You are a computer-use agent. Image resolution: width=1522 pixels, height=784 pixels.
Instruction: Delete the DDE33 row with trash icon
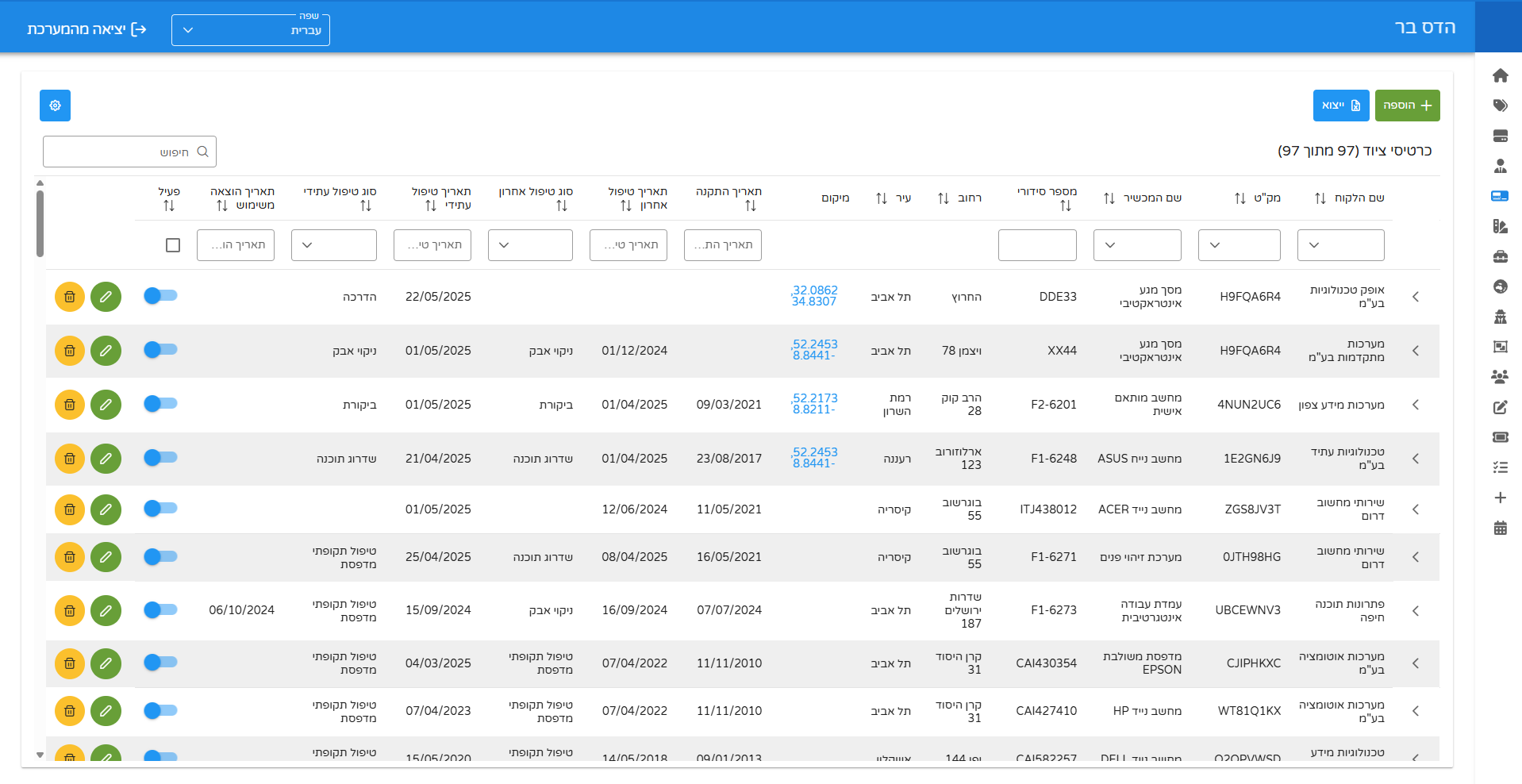pos(70,297)
